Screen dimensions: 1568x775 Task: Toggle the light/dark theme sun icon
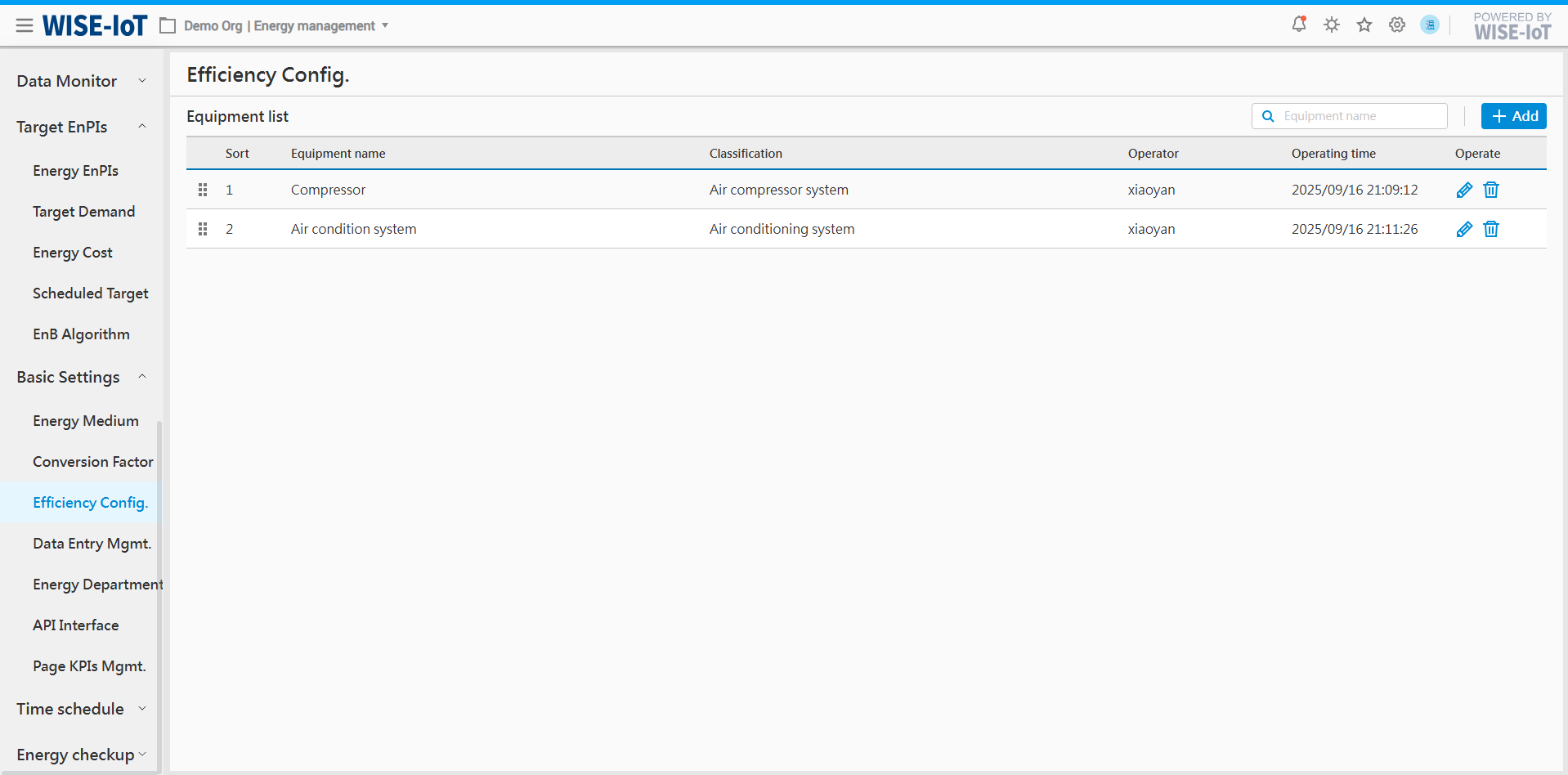coord(1332,25)
